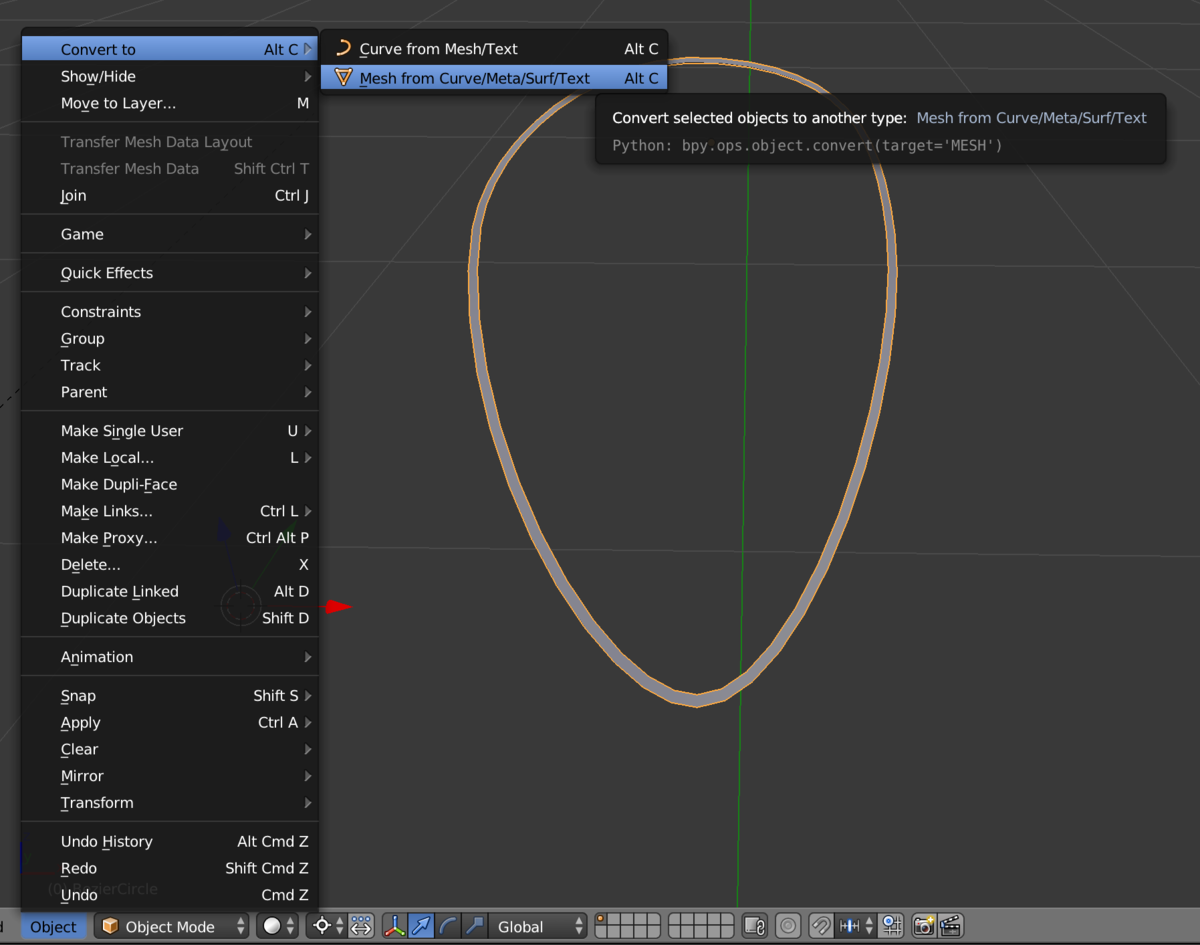1200x945 pixels.
Task: Open the Mirror submenu
Action: click(170, 776)
